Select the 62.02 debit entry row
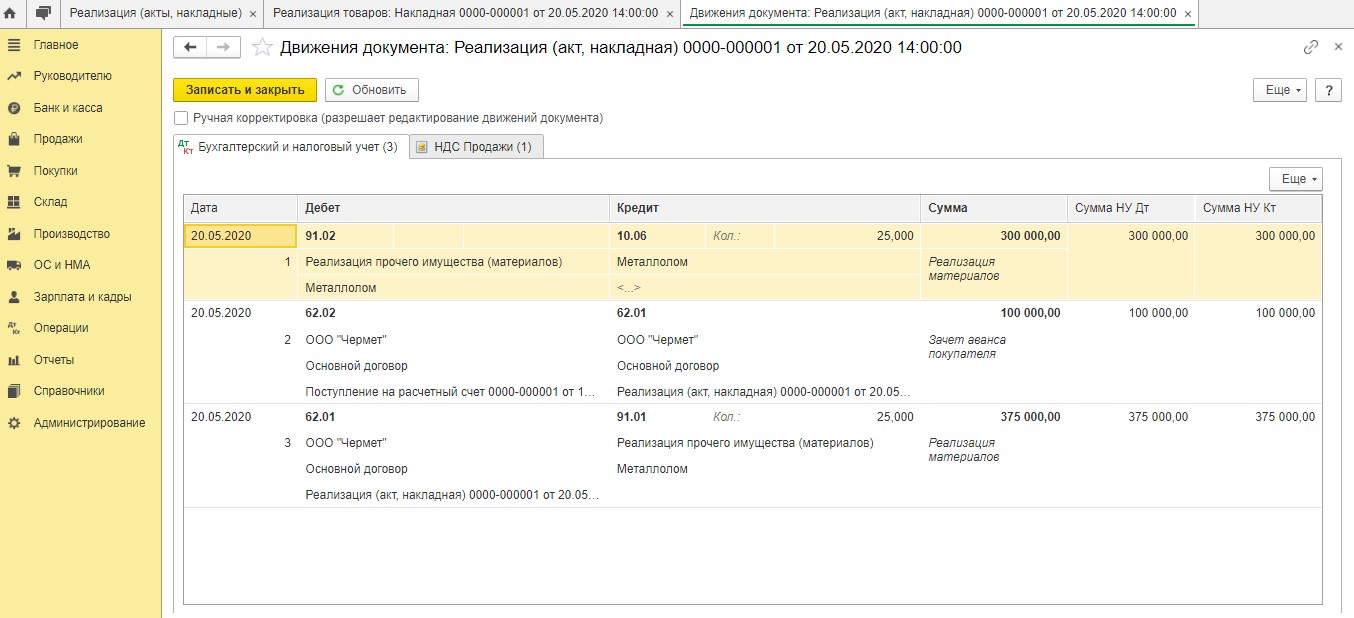Viewport: 1354px width, 618px height. 320,313
